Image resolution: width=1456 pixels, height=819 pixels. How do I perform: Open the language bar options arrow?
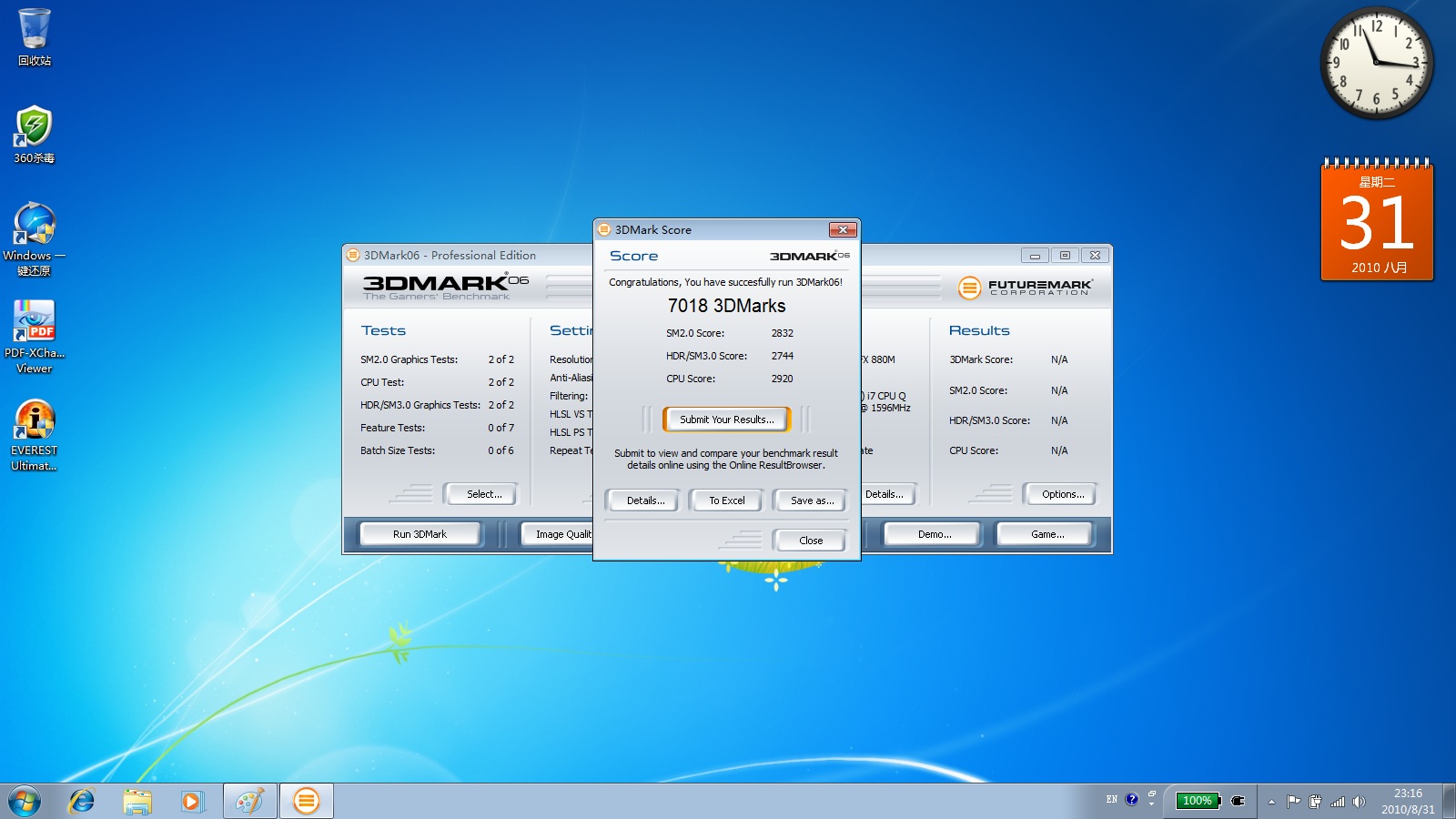coord(1151,804)
